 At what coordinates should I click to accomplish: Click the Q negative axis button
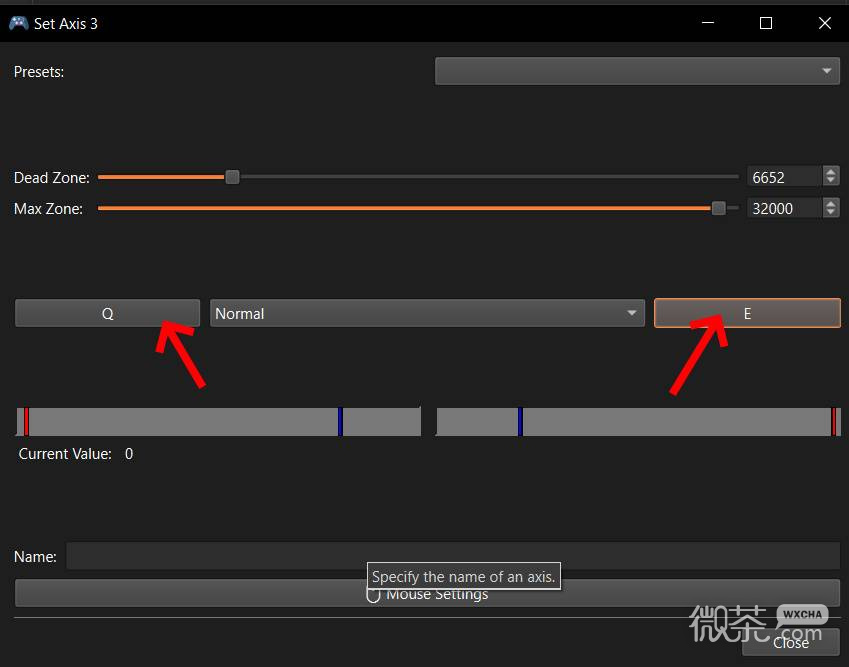click(107, 313)
